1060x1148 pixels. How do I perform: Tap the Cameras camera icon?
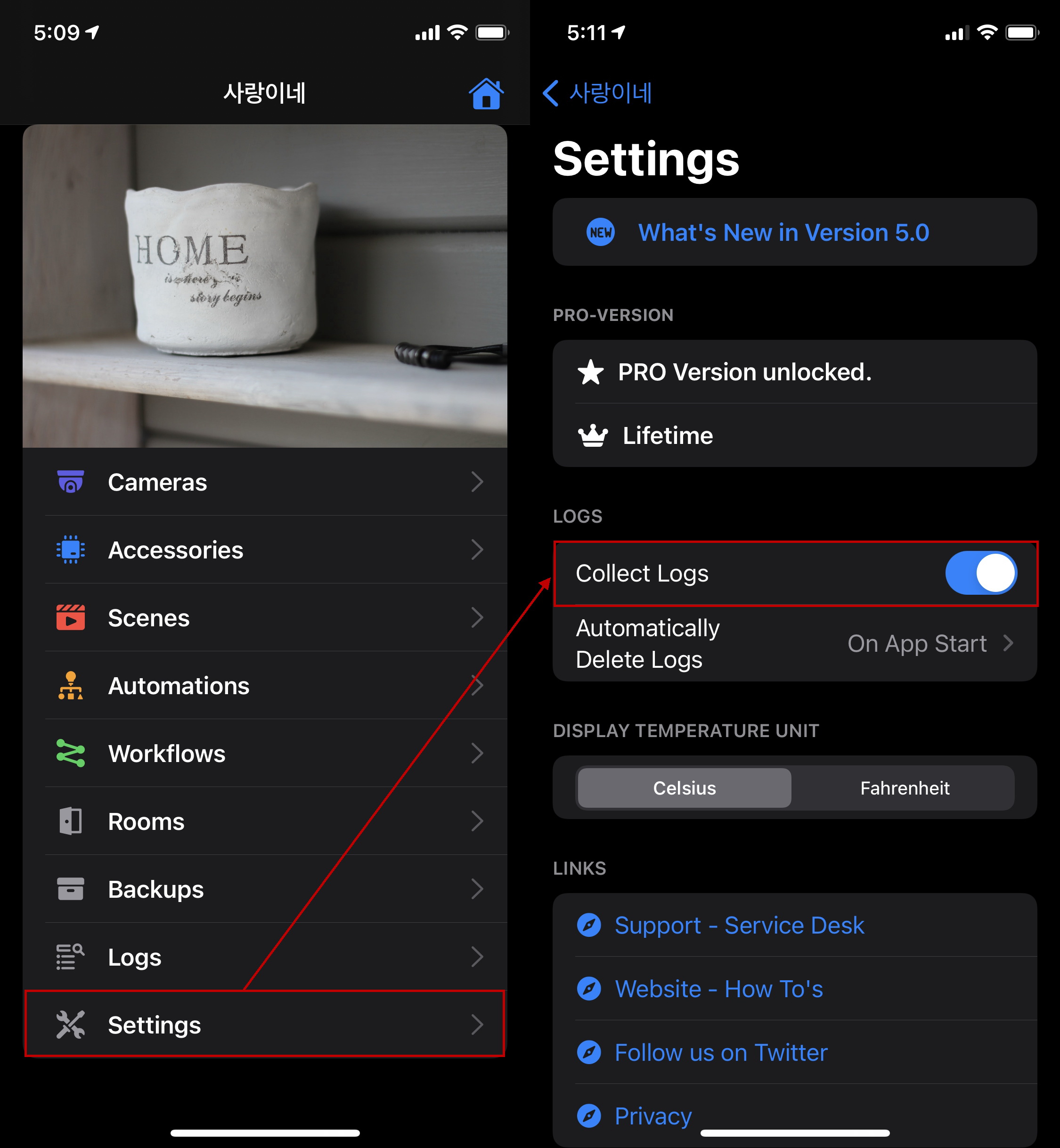71,482
